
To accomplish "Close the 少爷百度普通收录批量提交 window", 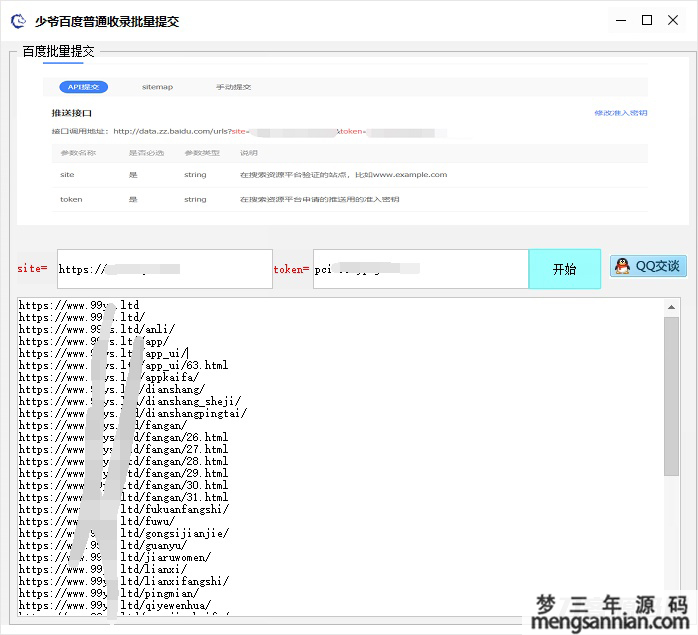I will point(673,20).
